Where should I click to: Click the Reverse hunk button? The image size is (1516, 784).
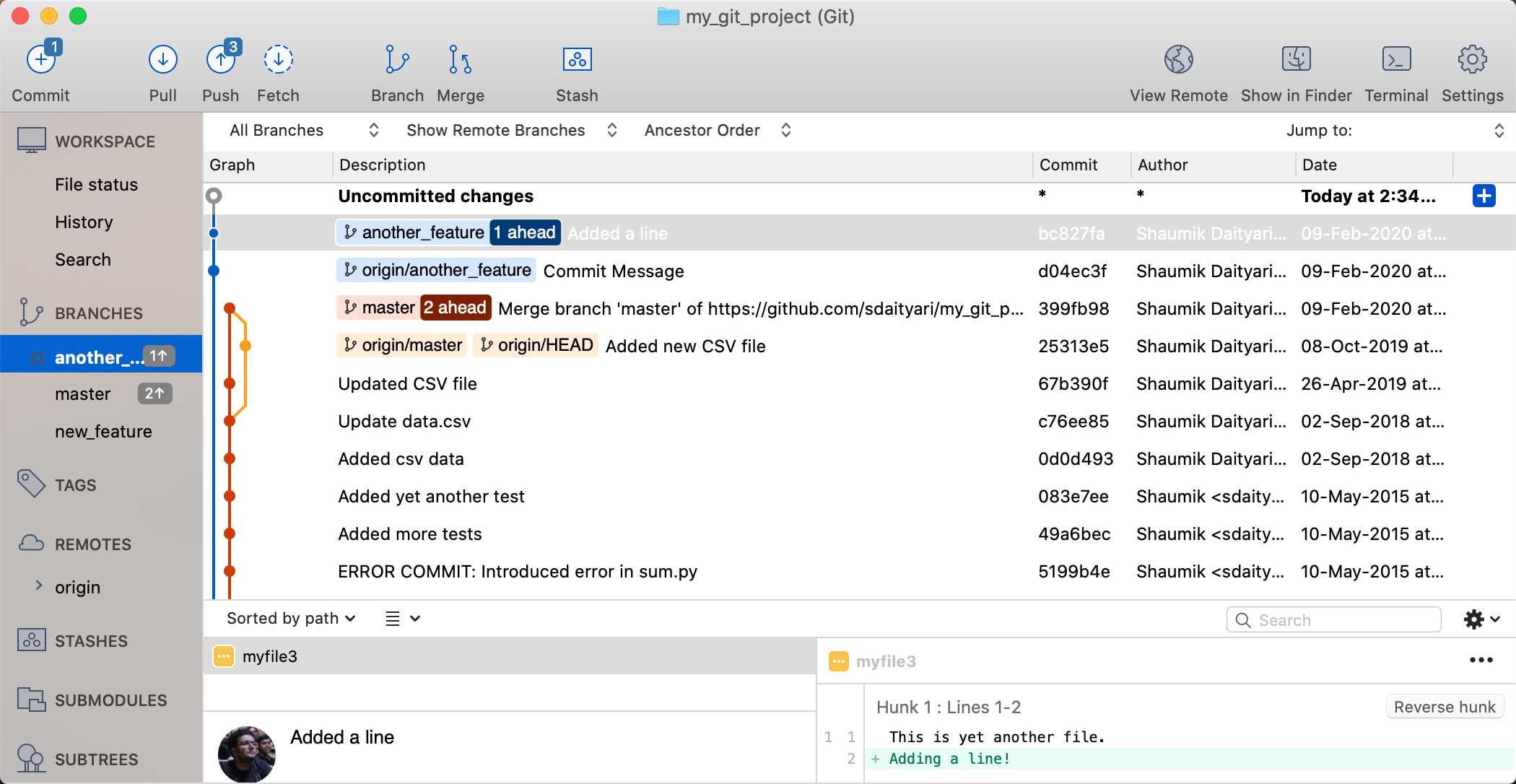click(1444, 707)
